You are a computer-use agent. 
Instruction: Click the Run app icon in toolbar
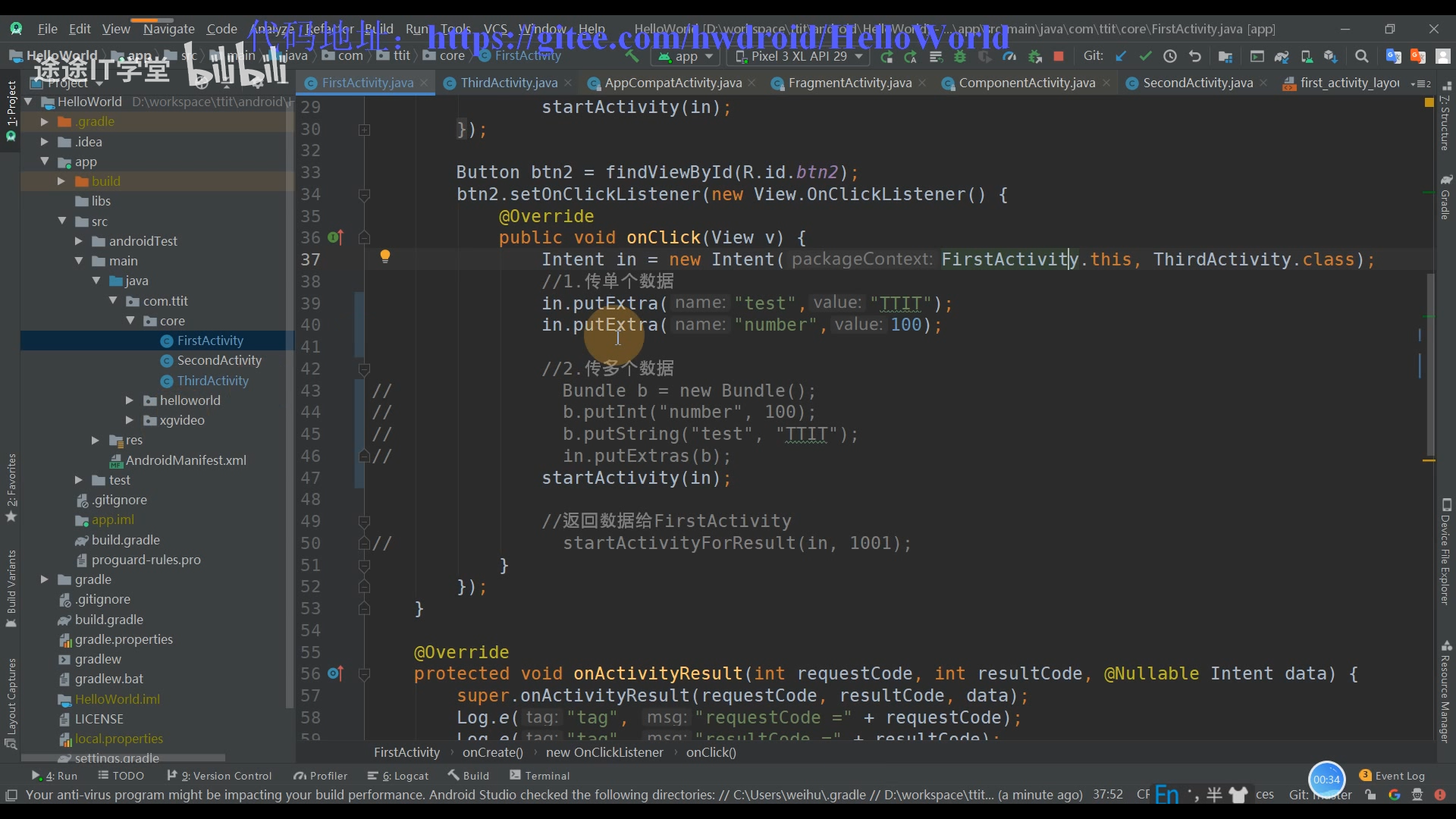point(886,57)
